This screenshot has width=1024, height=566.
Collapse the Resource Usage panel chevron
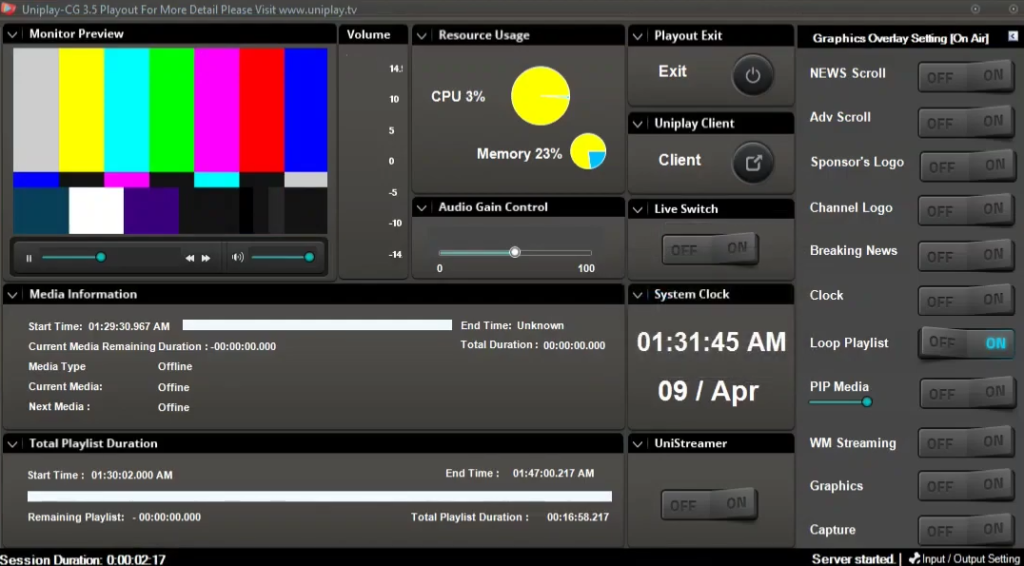422,35
